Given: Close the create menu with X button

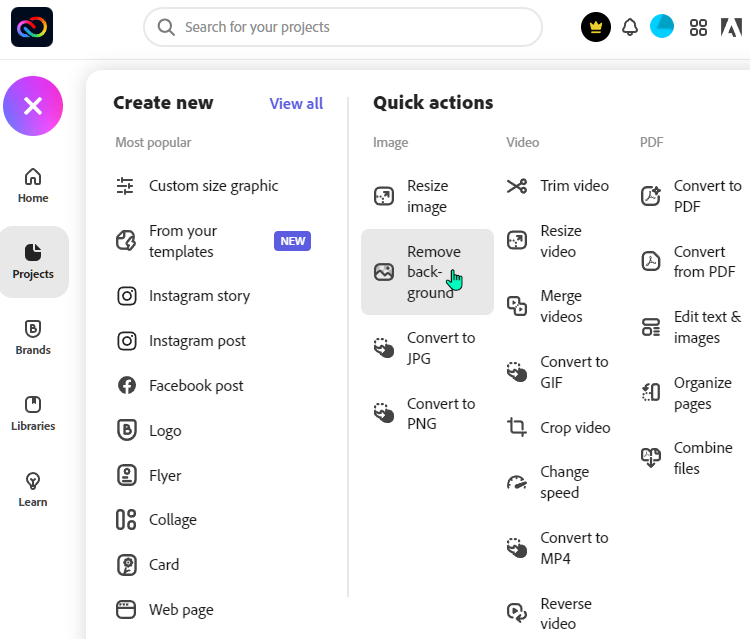Looking at the screenshot, I should click(33, 106).
